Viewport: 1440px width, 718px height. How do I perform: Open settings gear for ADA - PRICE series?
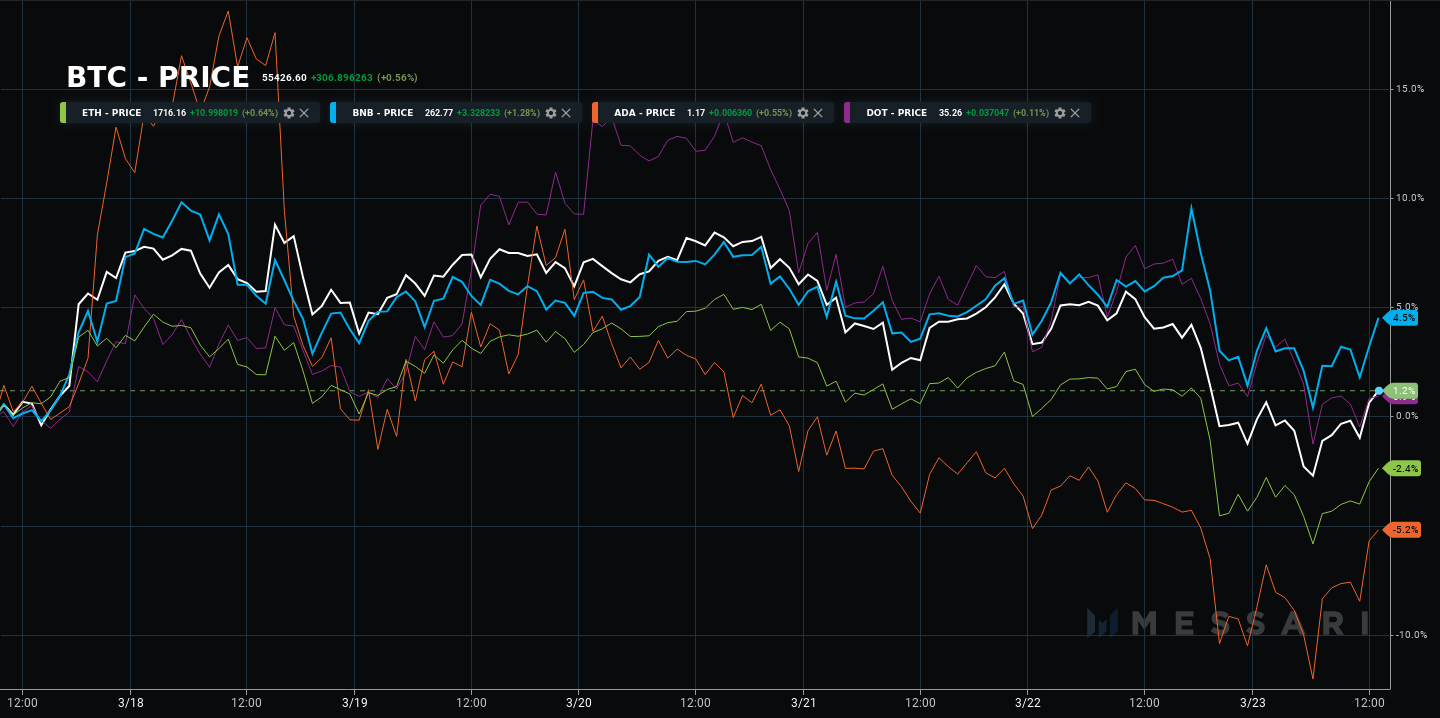tap(803, 113)
